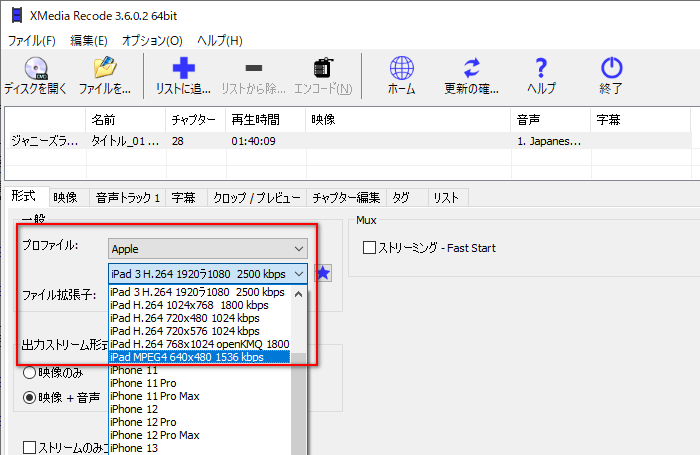The width and height of the screenshot is (700, 455).
Task: Click the blue plus Add to List icon
Action: click(x=183, y=68)
